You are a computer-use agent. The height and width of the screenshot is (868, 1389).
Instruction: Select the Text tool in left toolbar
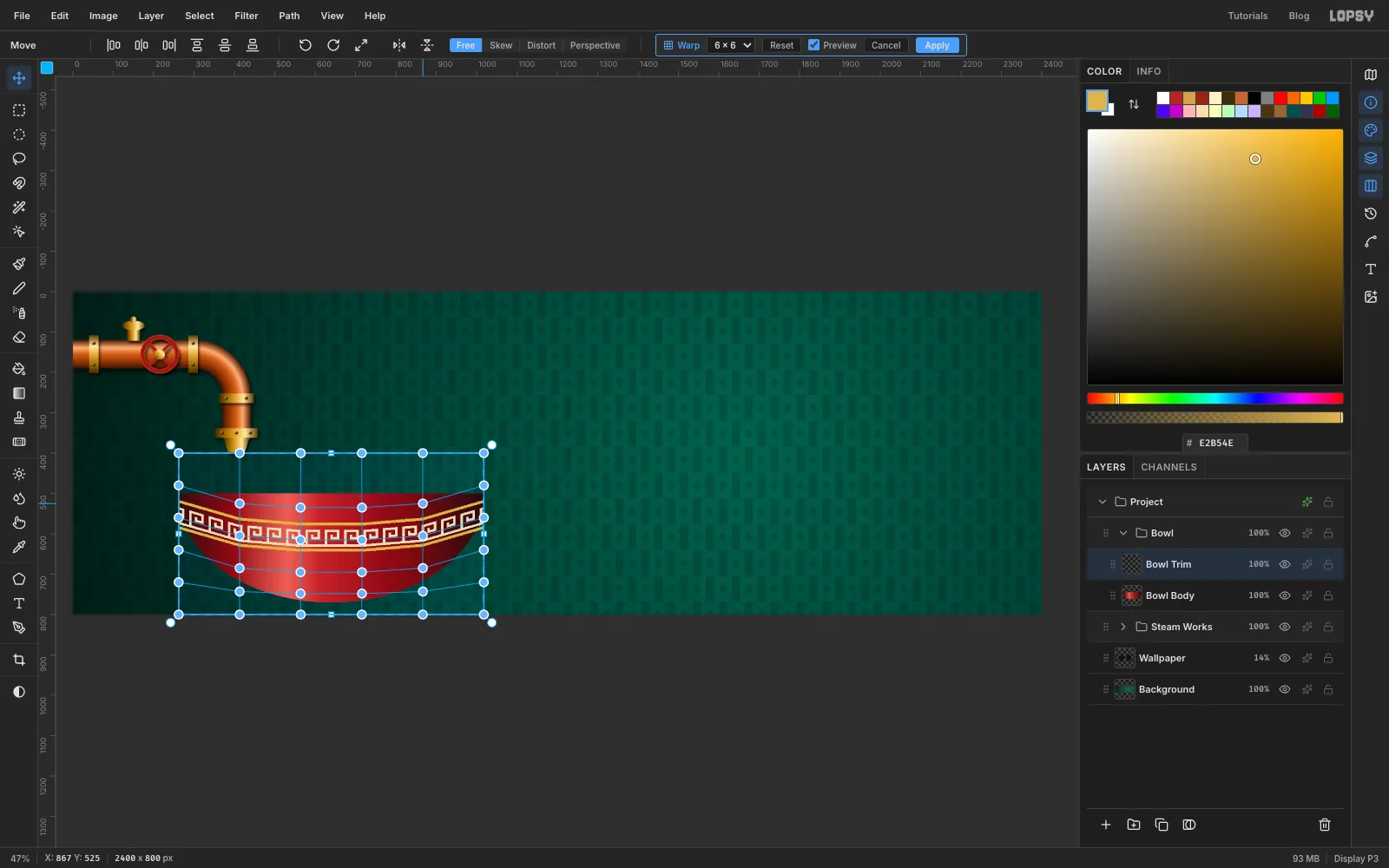tap(19, 603)
